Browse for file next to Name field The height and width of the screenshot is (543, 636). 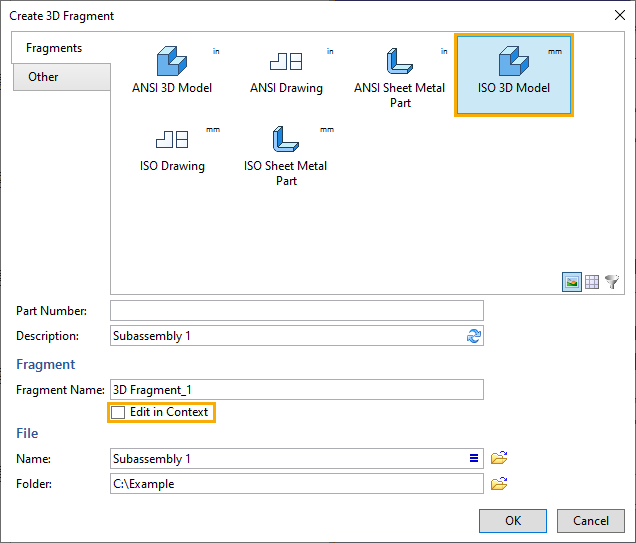coord(499,458)
